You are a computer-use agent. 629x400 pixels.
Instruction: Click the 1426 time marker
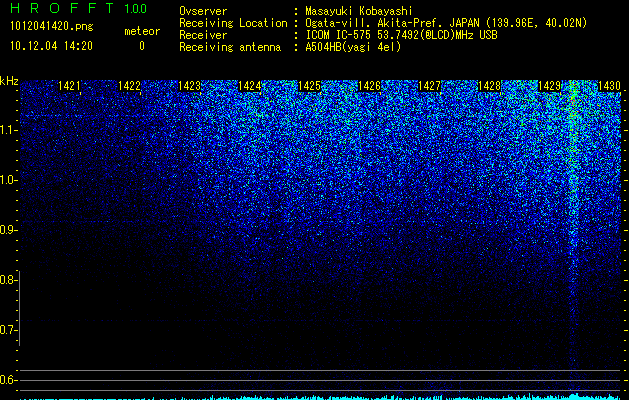click(x=369, y=86)
